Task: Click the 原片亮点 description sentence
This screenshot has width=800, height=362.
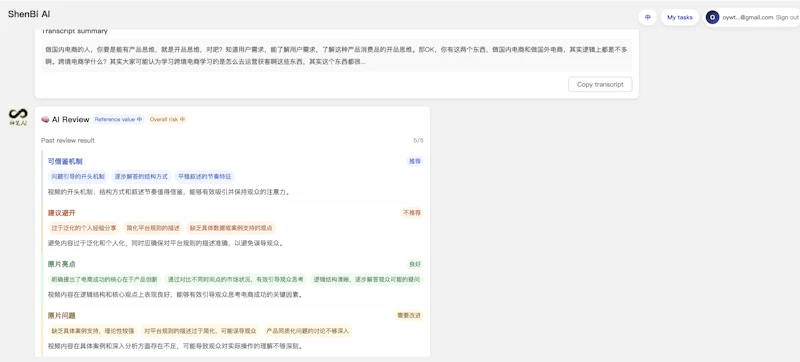Action: click(x=176, y=295)
